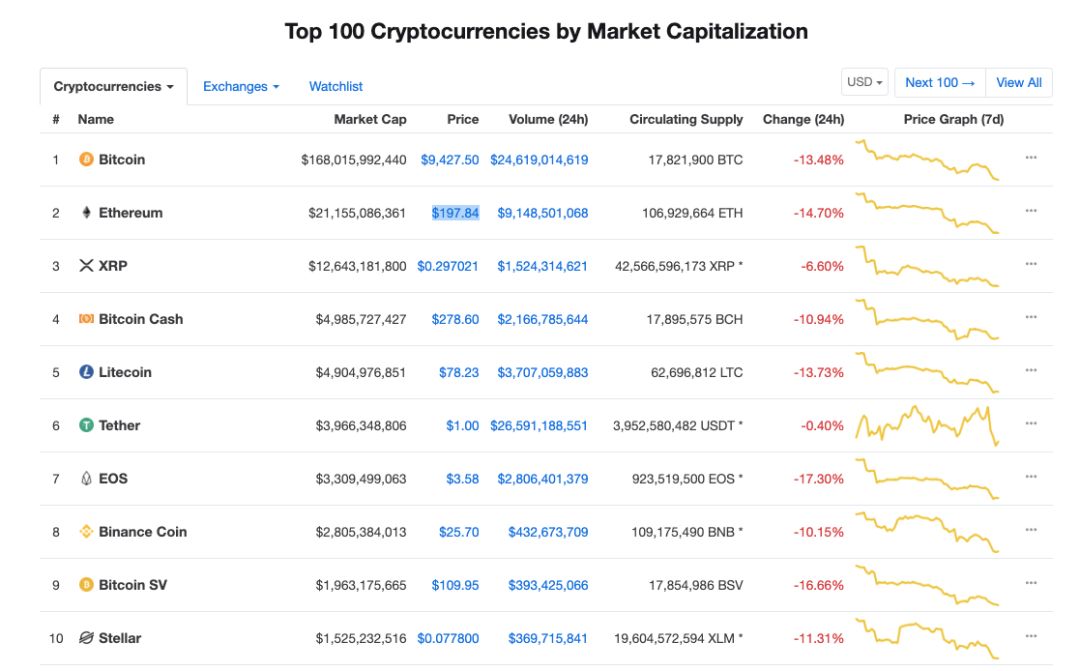
Task: Click the Tether logo icon
Action: [x=86, y=425]
